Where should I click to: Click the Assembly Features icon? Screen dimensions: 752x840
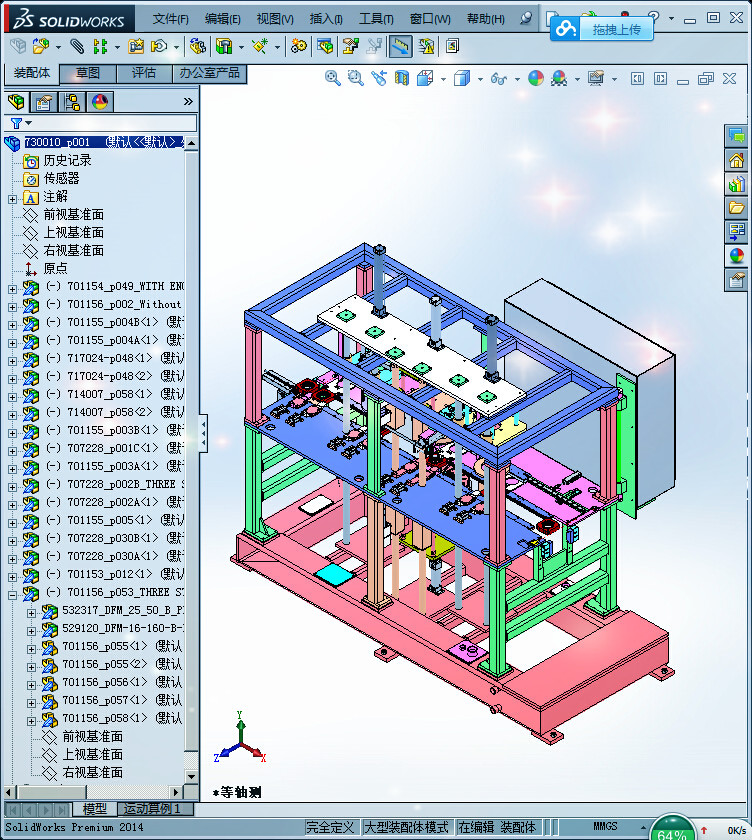coord(224,47)
